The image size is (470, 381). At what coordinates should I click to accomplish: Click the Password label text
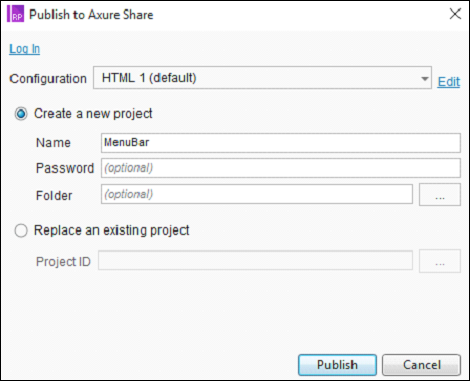(x=65, y=168)
